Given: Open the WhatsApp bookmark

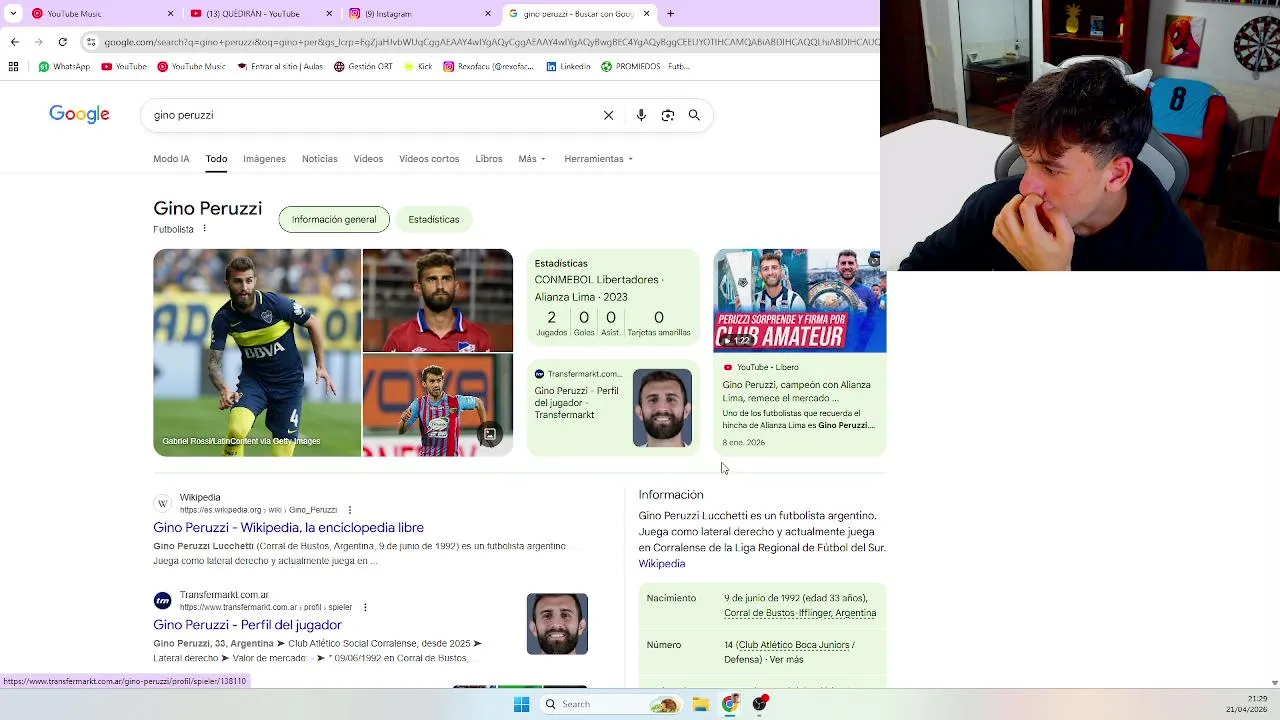Looking at the screenshot, I should click(64, 67).
